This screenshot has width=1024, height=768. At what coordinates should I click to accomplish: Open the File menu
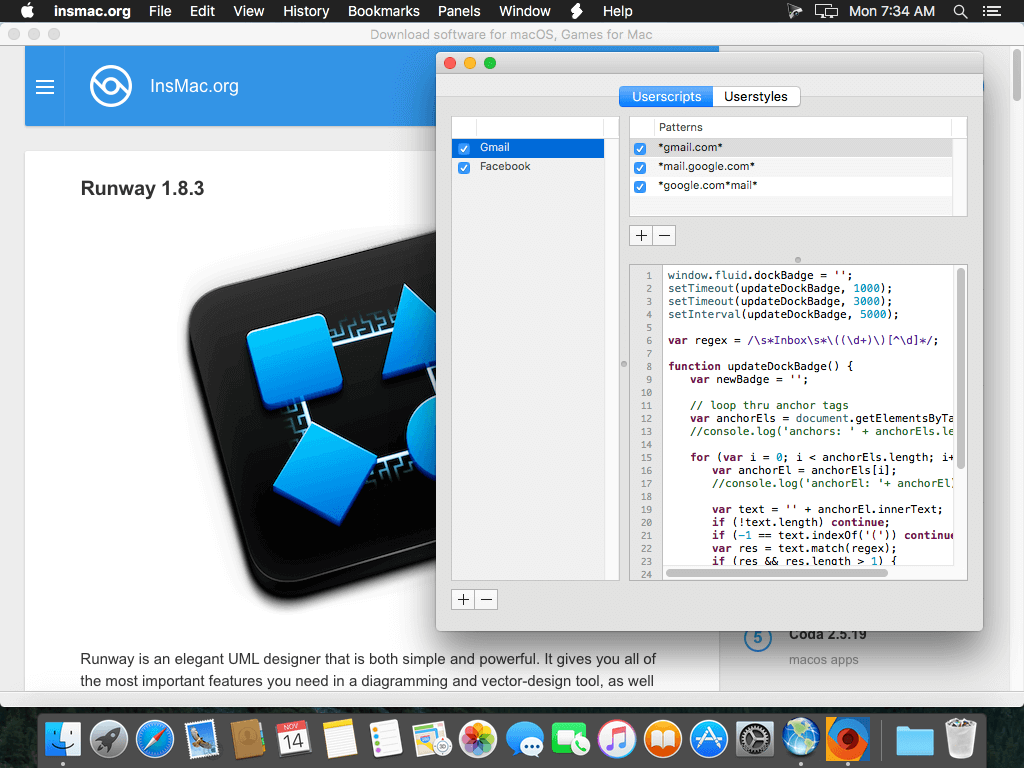click(160, 11)
